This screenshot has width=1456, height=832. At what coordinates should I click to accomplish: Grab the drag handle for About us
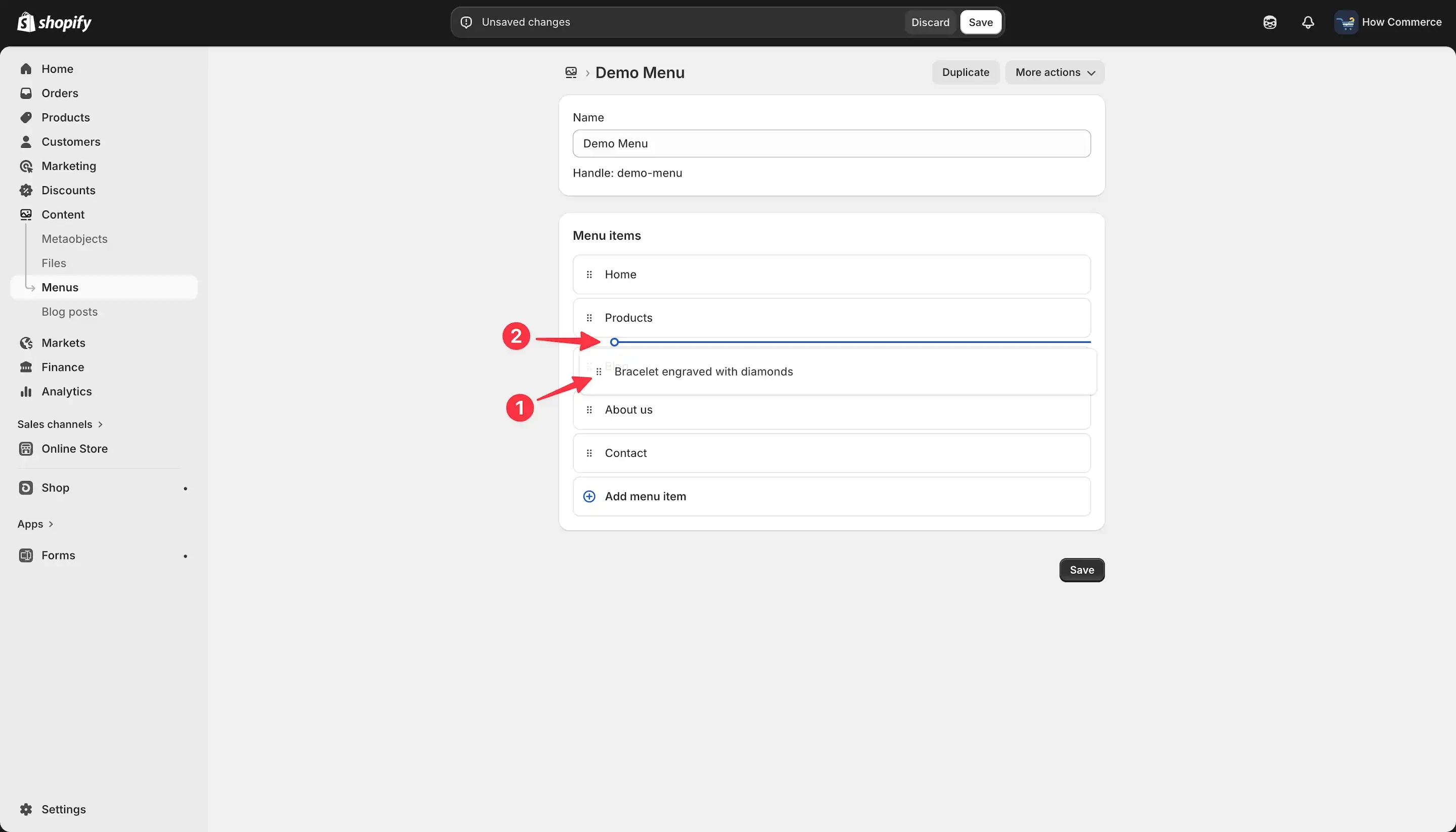[589, 410]
